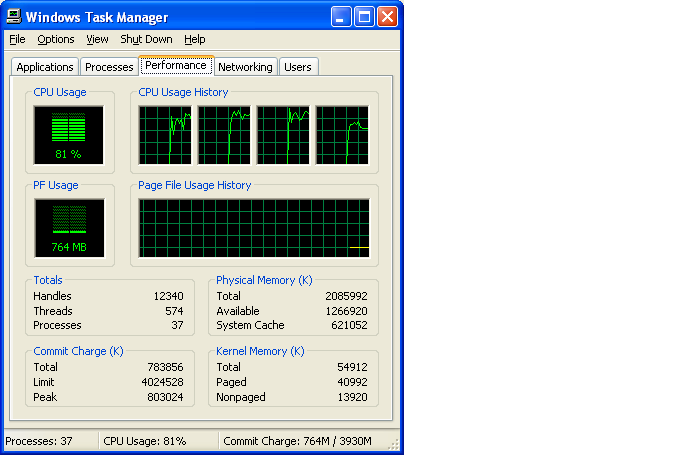Click the 'CPU Usage History' group label

[x=183, y=92]
